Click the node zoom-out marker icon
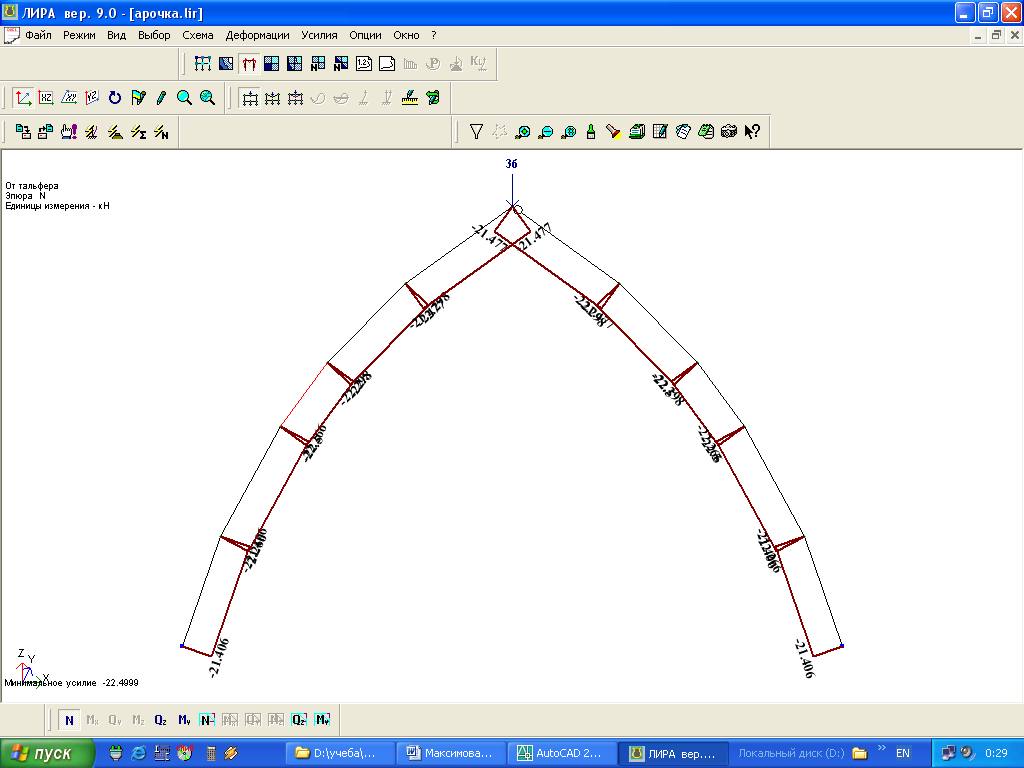Viewport: 1024px width, 768px height. tap(545, 132)
